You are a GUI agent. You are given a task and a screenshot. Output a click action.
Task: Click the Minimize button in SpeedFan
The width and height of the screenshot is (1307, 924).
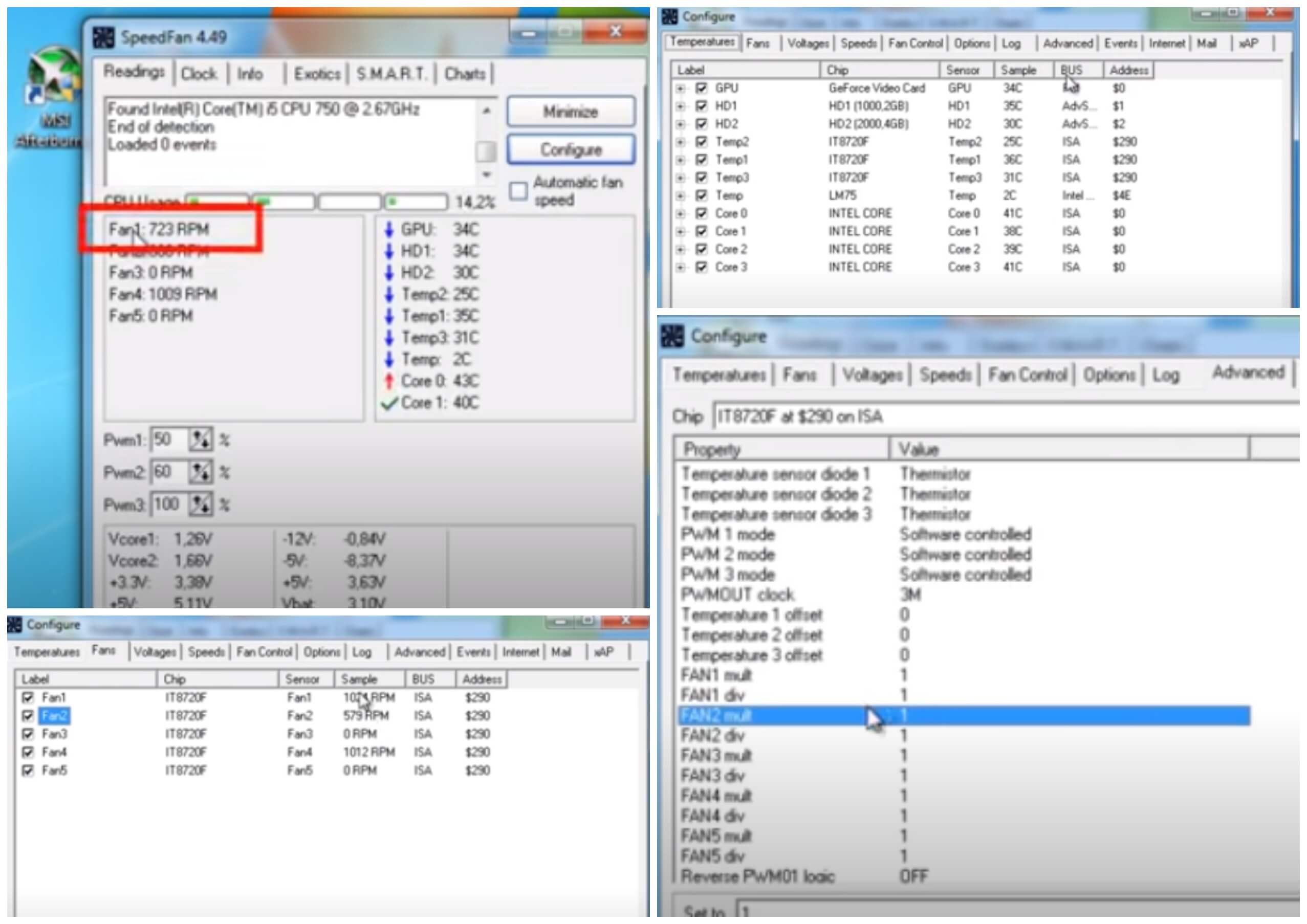coord(571,112)
